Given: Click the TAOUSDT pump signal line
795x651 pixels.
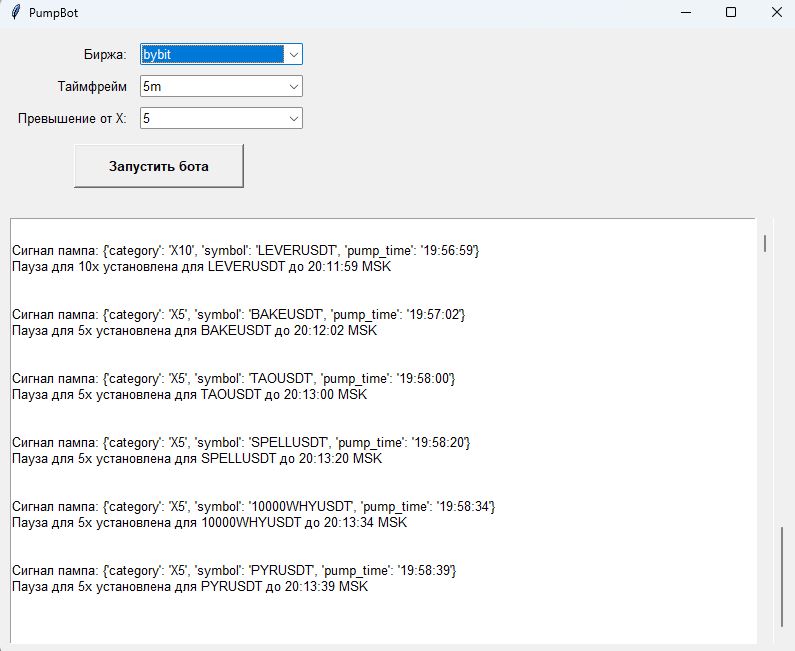Looking at the screenshot, I should tap(234, 379).
